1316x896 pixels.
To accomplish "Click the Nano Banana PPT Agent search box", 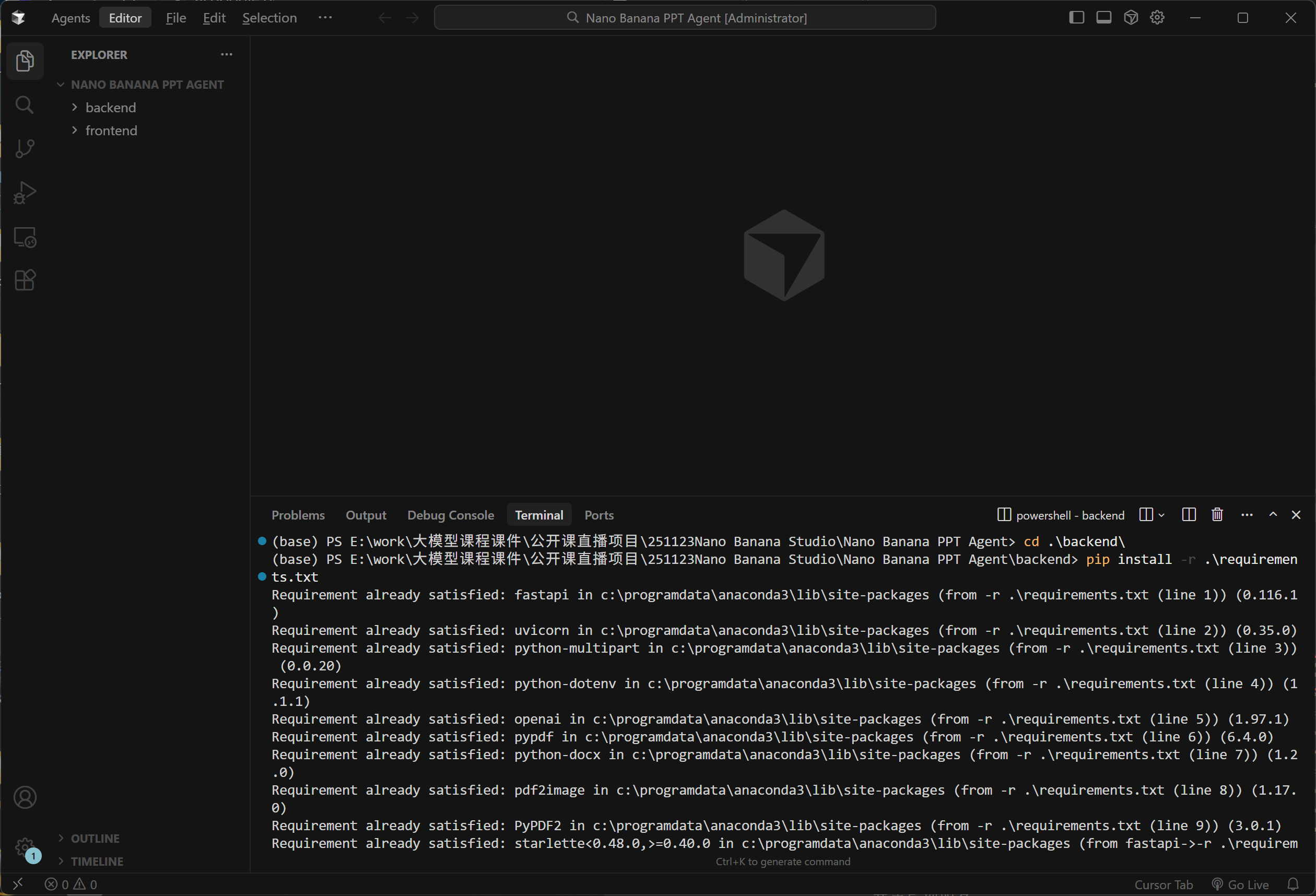I will coord(685,18).
